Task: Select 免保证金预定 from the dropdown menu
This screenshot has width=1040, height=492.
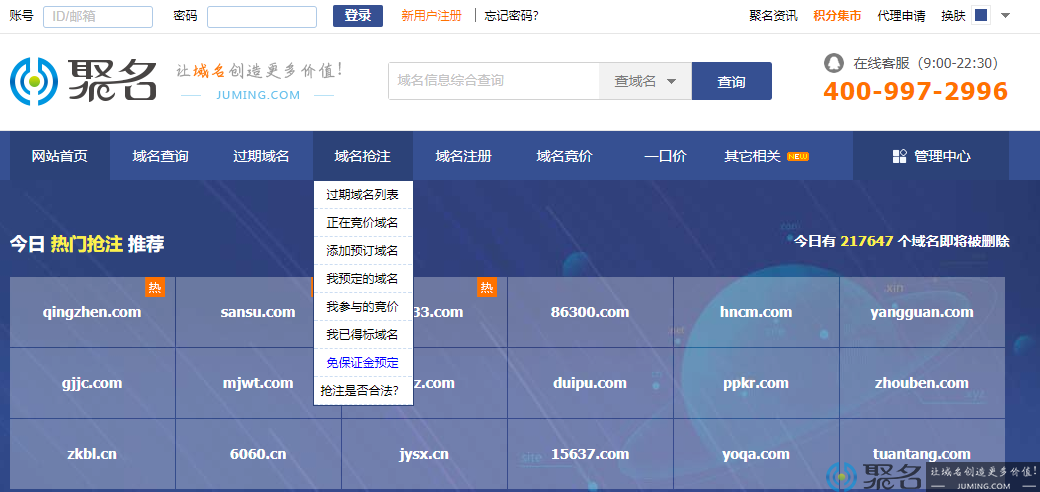Action: click(363, 363)
